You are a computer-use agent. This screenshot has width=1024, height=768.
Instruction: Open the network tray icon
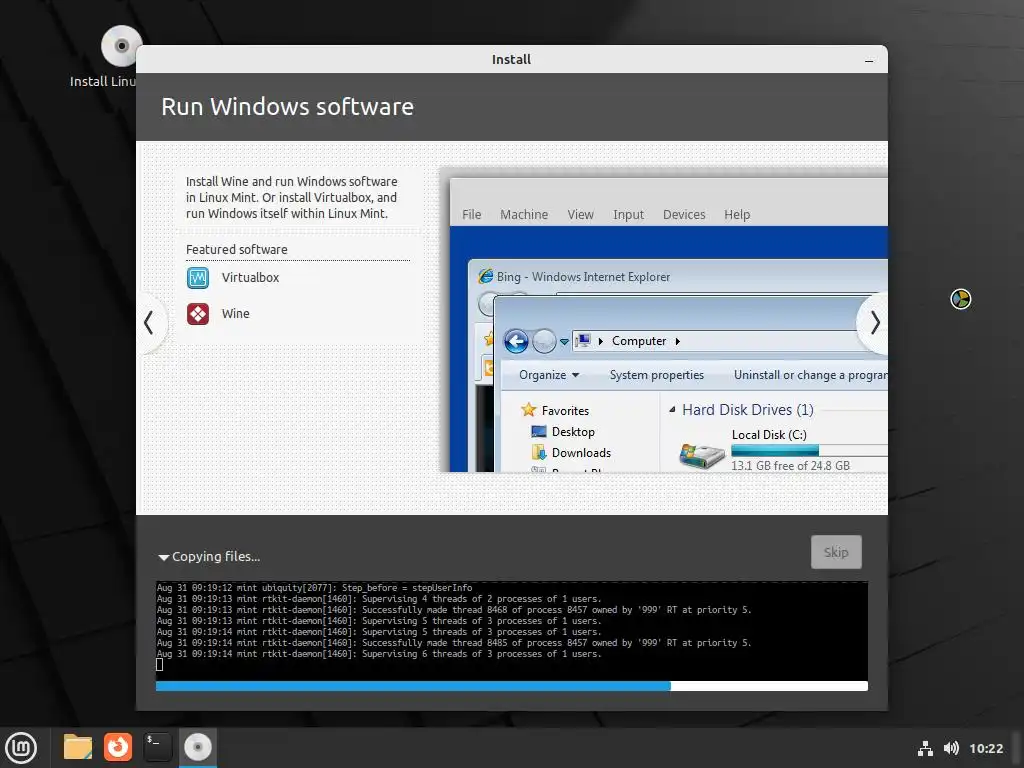click(925, 748)
